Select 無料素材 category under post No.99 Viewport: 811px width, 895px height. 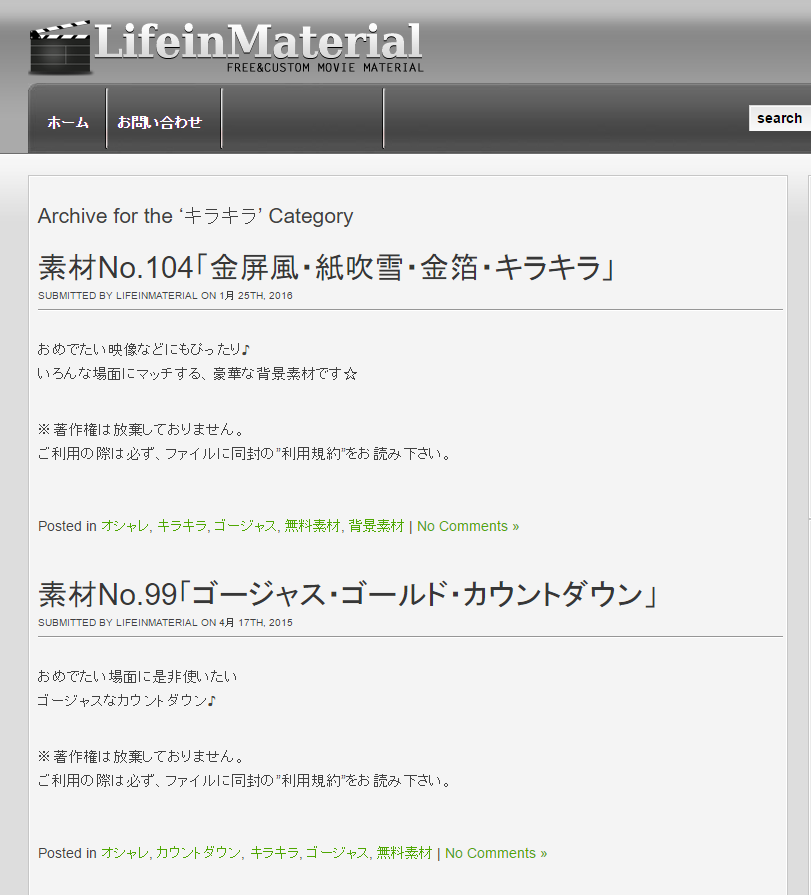click(404, 853)
